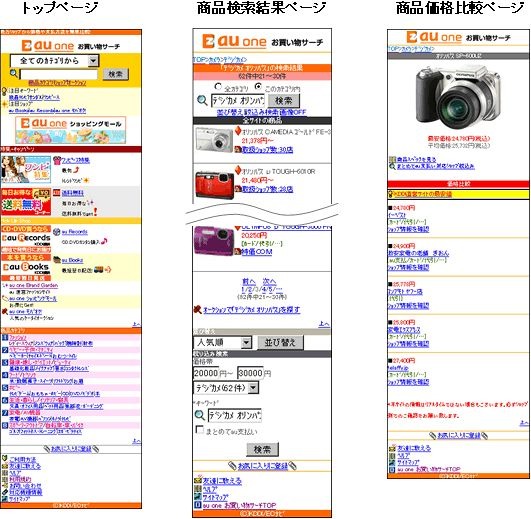Viewport: 531px width, 519px height.
Task: Select the 全カテゴリ radio button
Action: click(x=218, y=86)
